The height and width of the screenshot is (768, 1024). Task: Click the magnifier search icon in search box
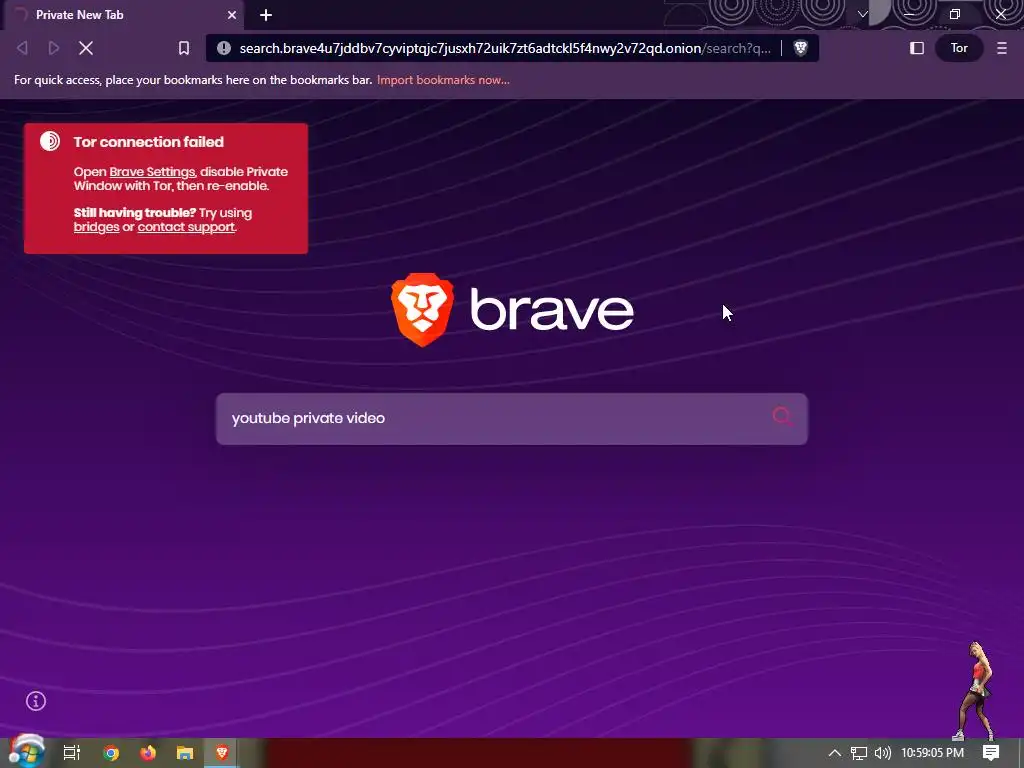pyautogui.click(x=782, y=417)
